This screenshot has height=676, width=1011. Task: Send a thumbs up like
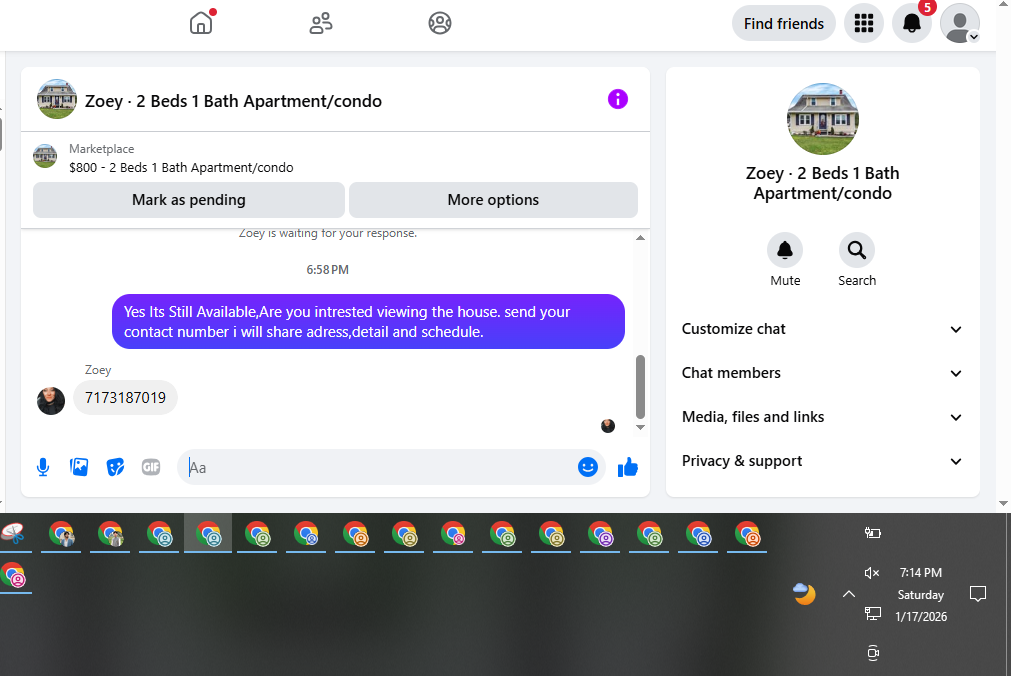pos(627,467)
